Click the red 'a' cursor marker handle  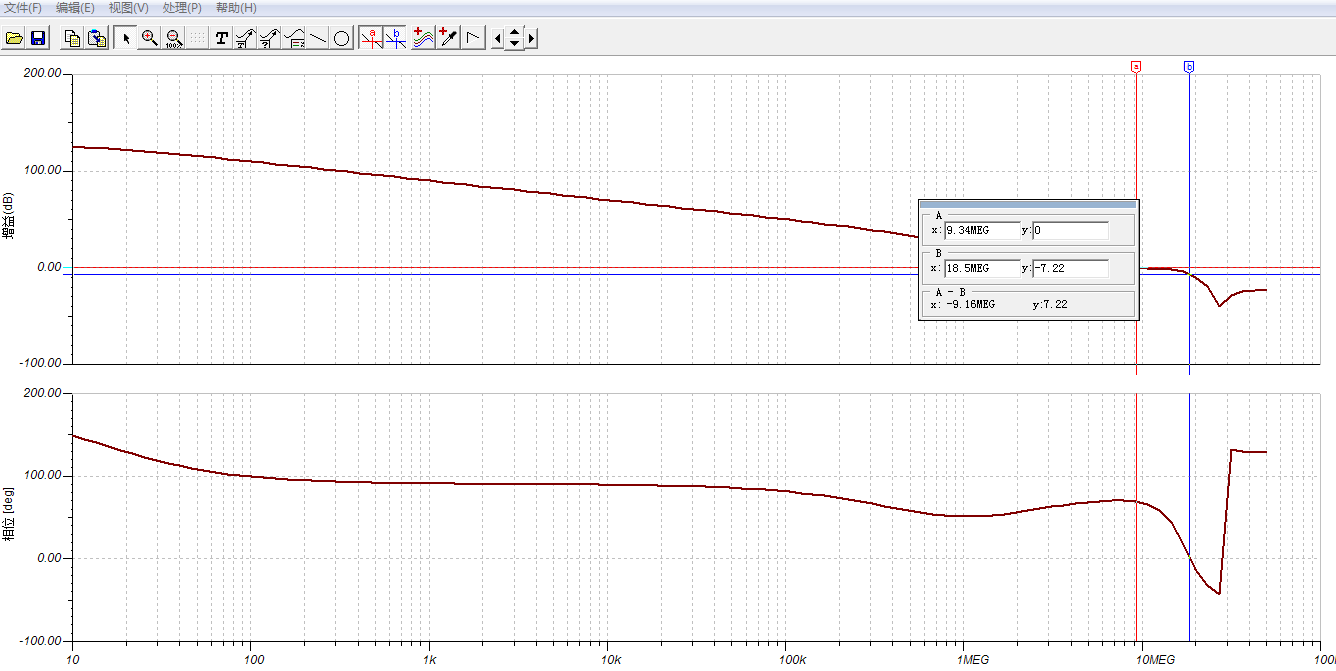[1136, 67]
